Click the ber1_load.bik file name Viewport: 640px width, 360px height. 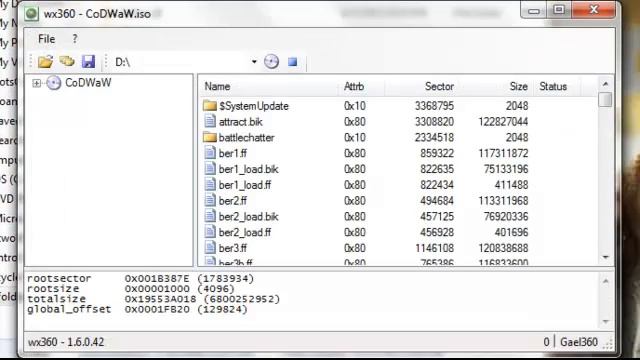[249, 169]
